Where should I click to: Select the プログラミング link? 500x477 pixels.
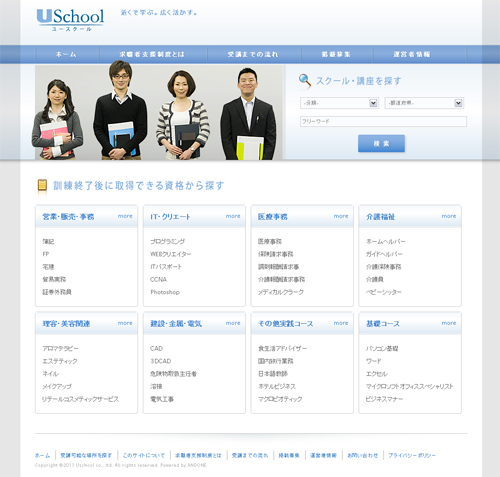click(168, 241)
